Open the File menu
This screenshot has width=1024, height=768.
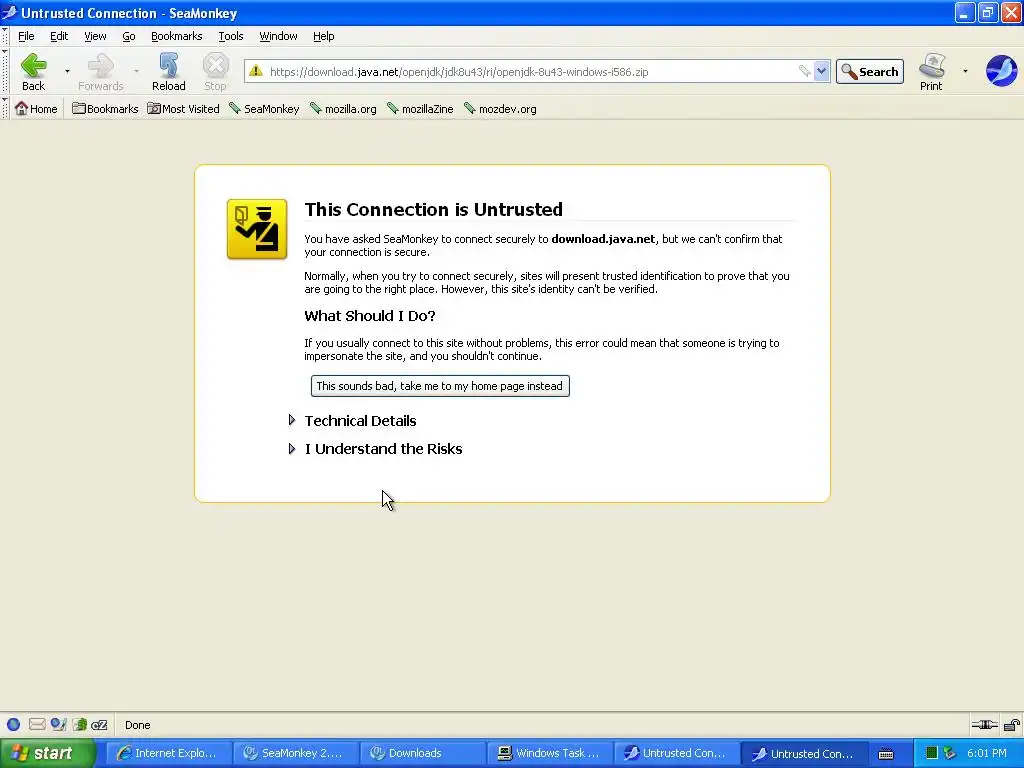tap(26, 36)
